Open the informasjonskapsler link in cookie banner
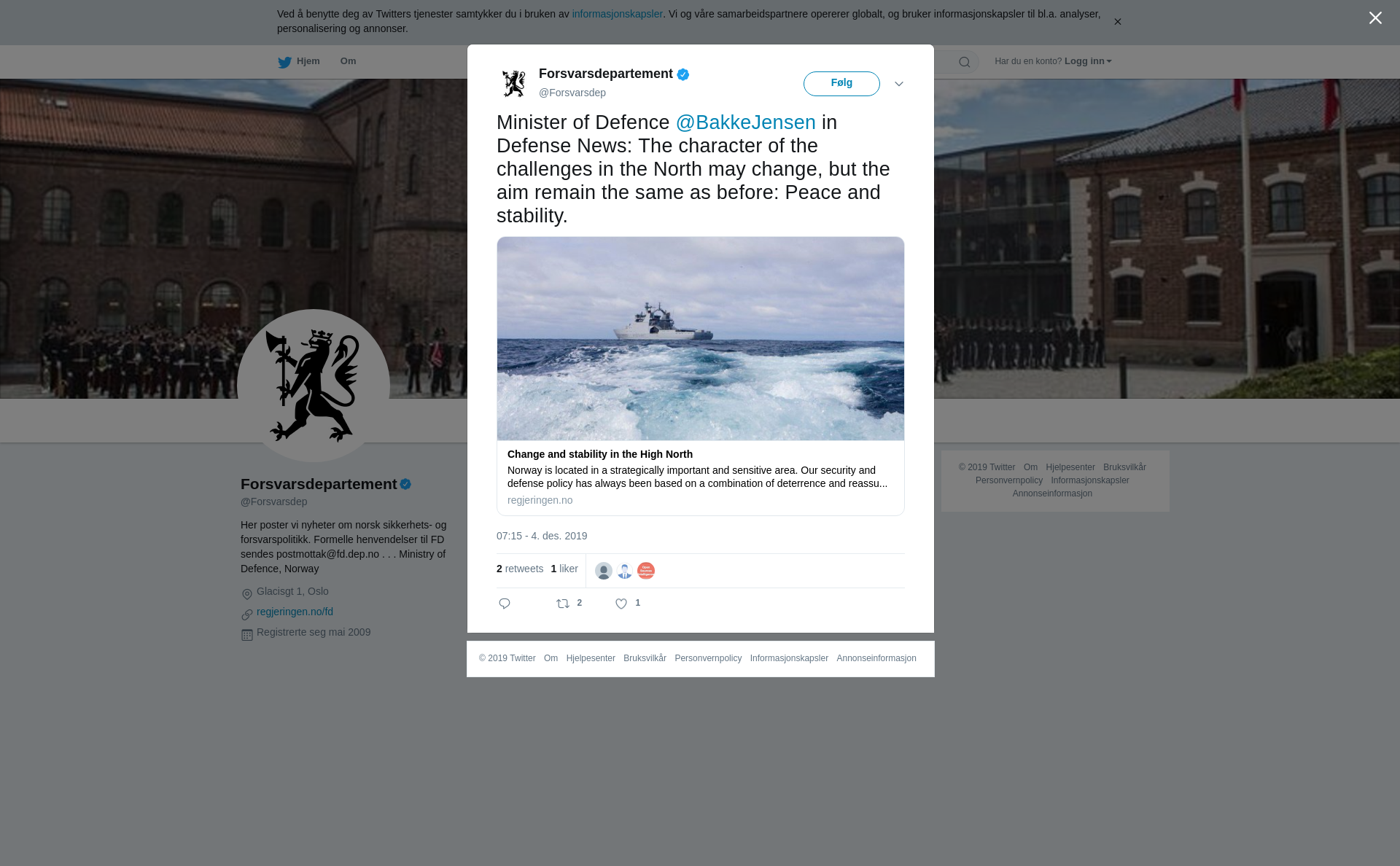The height and width of the screenshot is (866, 1400). (618, 14)
